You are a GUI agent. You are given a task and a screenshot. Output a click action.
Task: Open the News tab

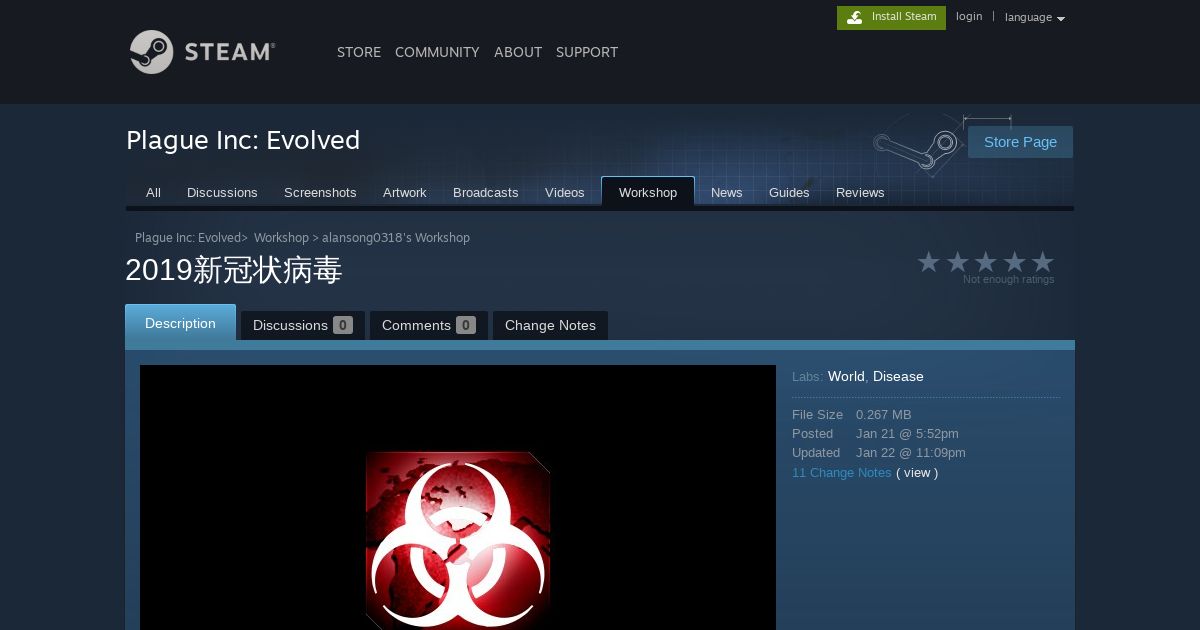pos(726,192)
